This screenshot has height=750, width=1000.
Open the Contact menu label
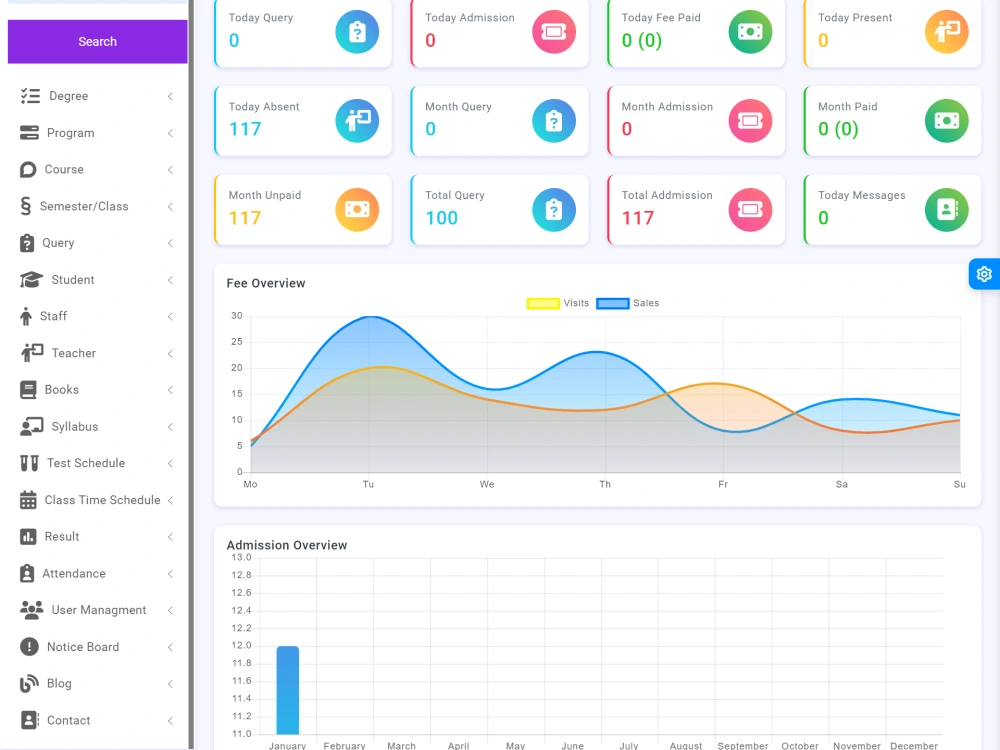click(68, 720)
